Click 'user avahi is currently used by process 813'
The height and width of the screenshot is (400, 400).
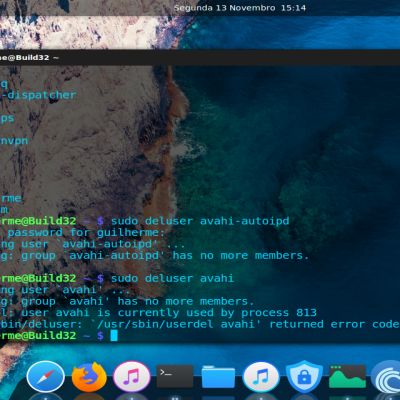tap(169, 313)
